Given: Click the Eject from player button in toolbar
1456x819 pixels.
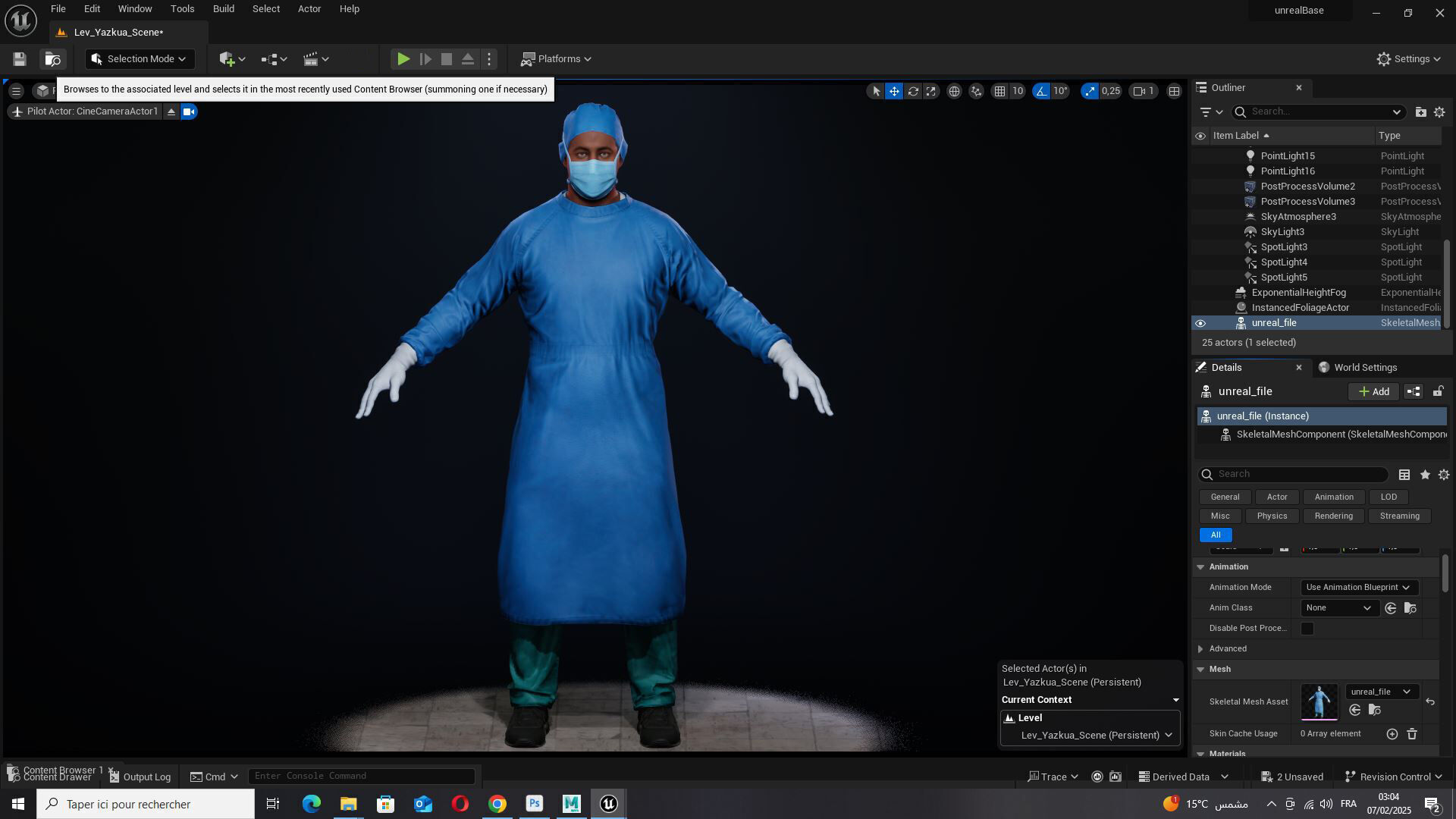Looking at the screenshot, I should point(468,59).
